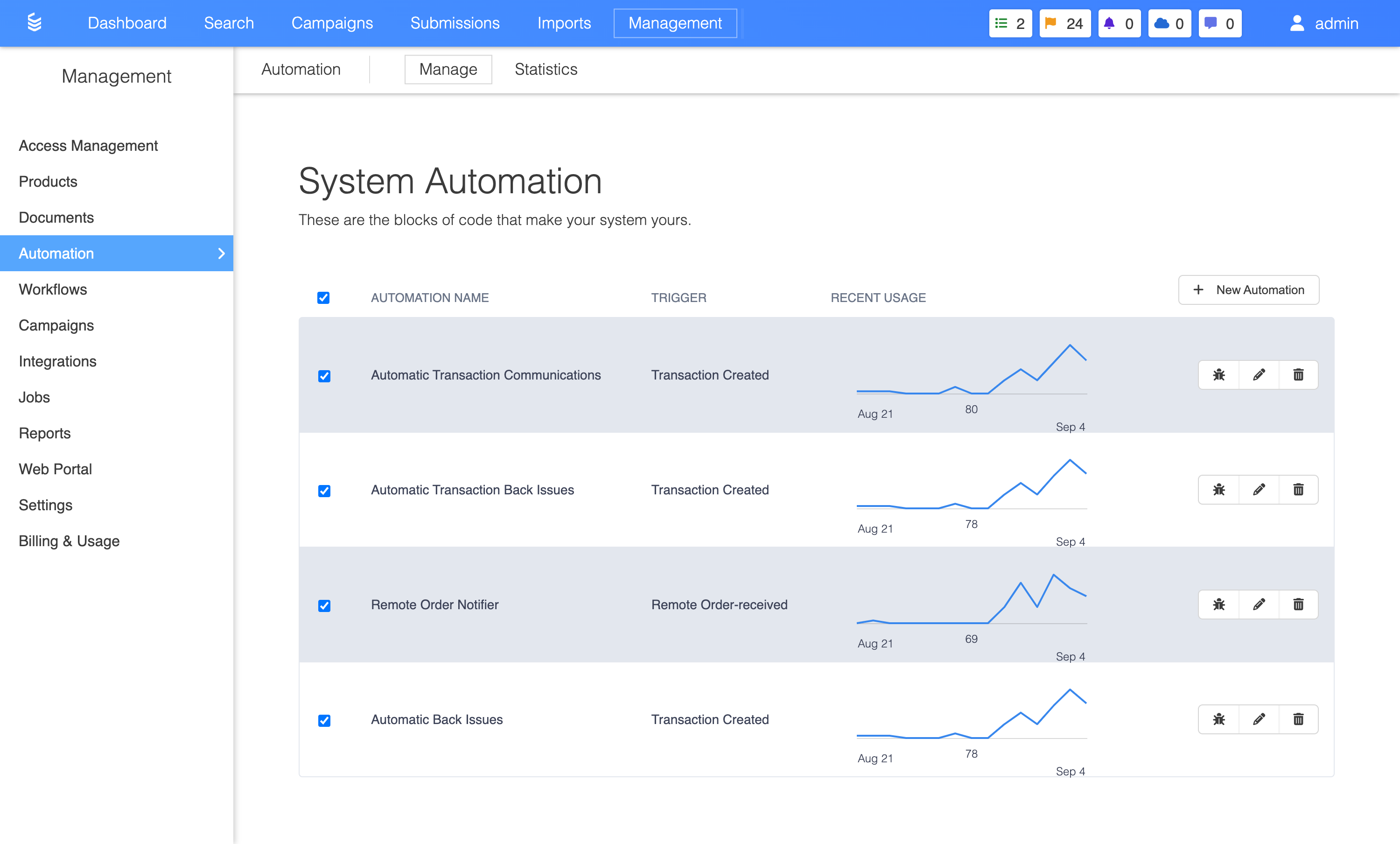Edit Automatic Transaction Communications with pencil icon
The width and height of the screenshot is (1400, 844).
(x=1259, y=374)
